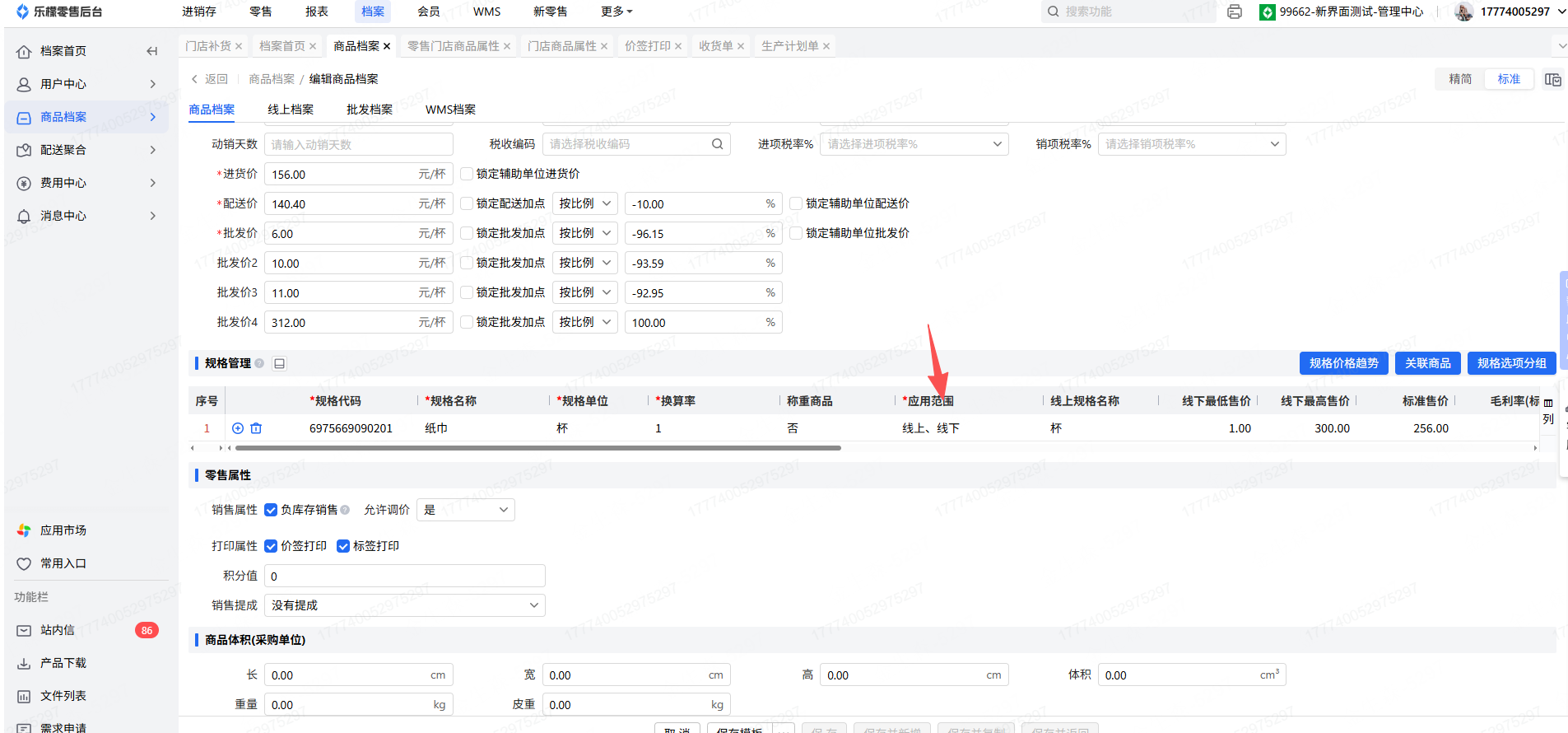Expand the 配送聚合 sidebar menu

click(x=86, y=150)
